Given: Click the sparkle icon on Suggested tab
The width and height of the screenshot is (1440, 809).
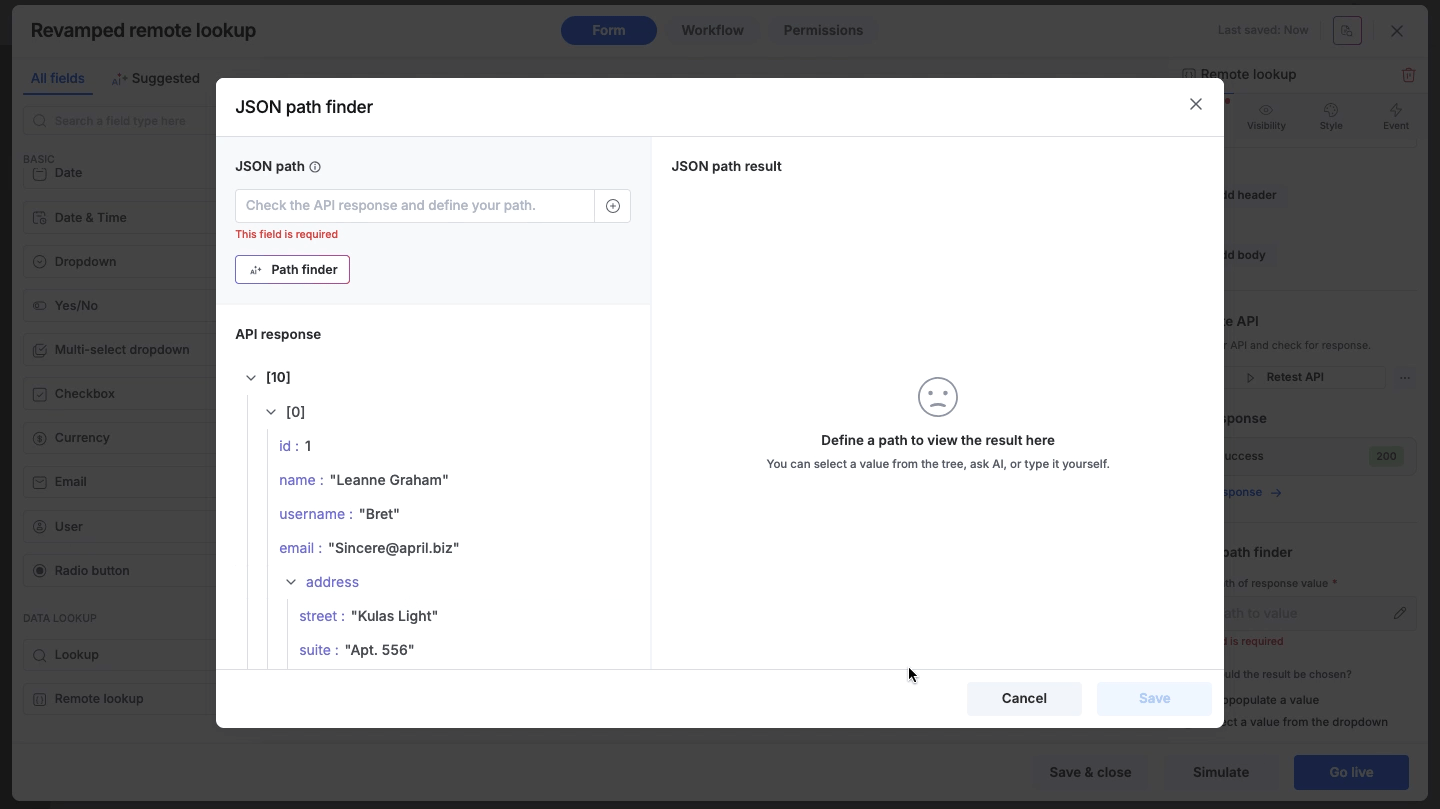Looking at the screenshot, I should coord(119,79).
